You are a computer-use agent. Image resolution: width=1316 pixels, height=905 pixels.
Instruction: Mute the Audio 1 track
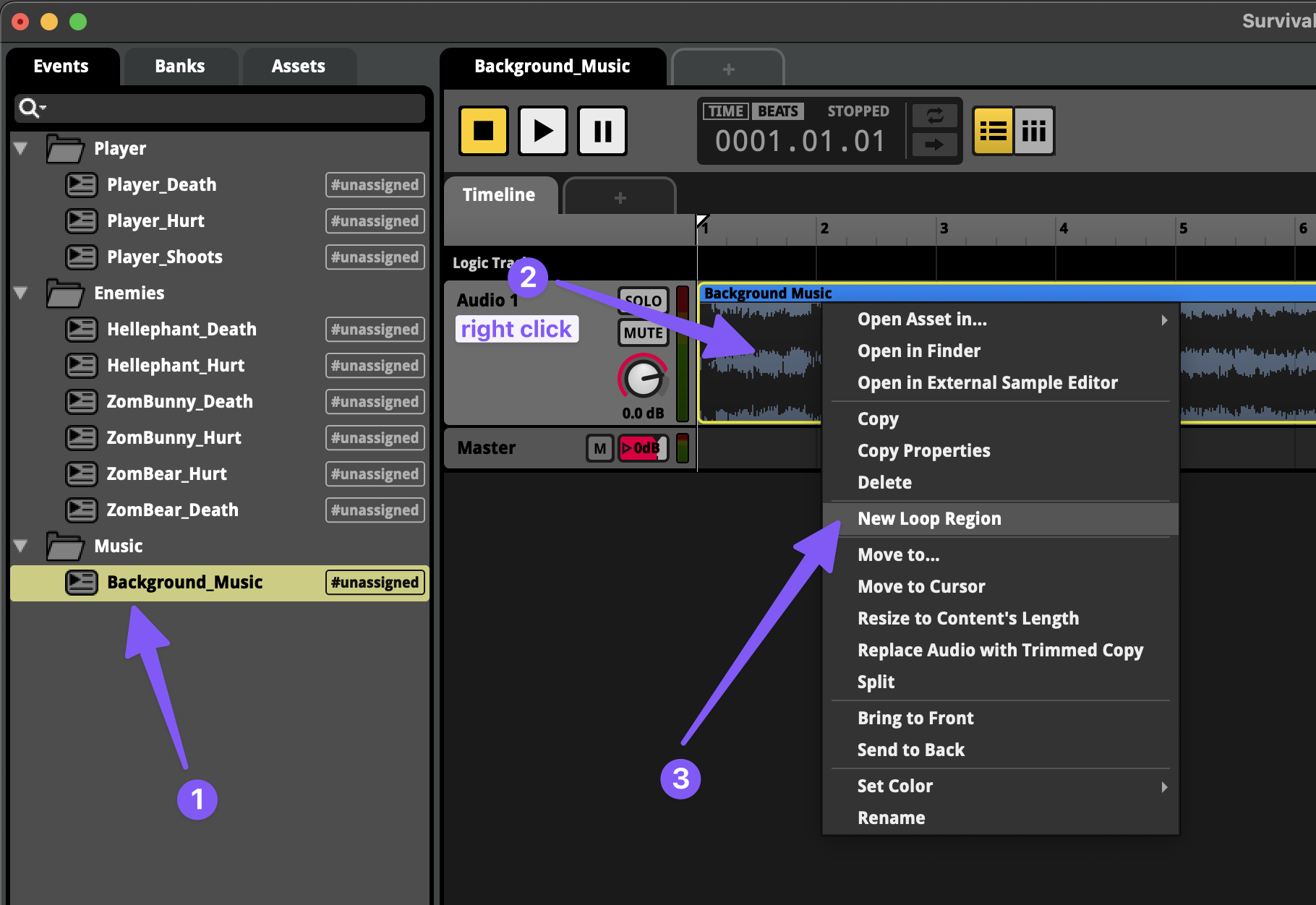pyautogui.click(x=644, y=333)
